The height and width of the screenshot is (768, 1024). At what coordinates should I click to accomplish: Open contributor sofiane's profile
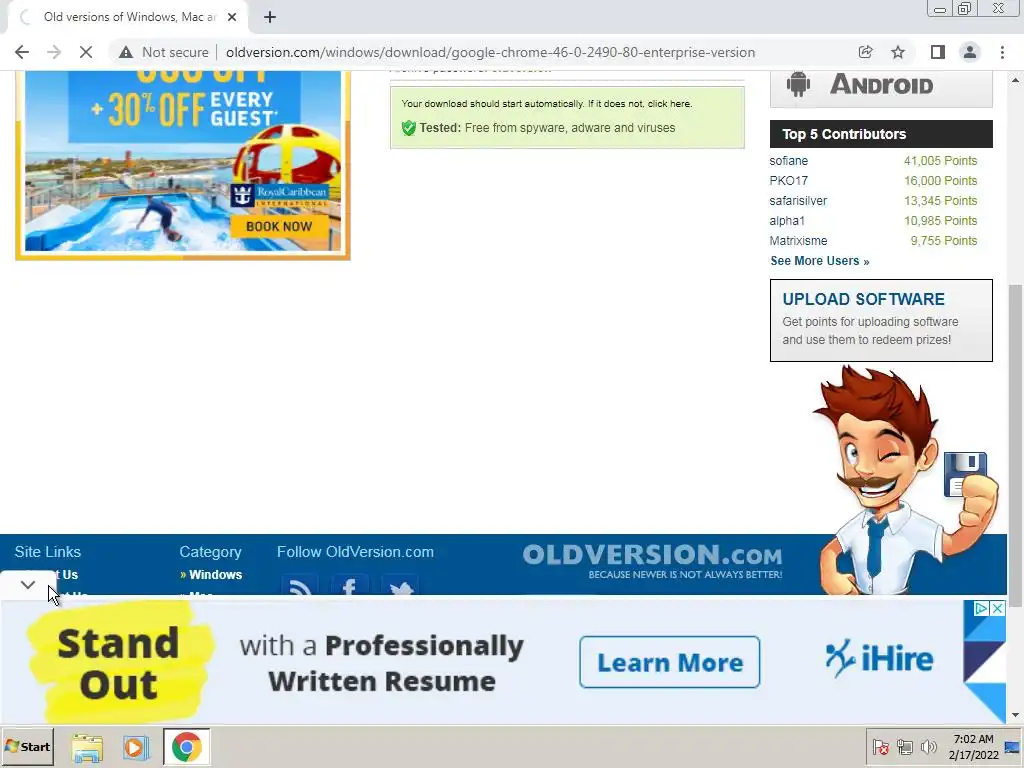pyautogui.click(x=788, y=161)
